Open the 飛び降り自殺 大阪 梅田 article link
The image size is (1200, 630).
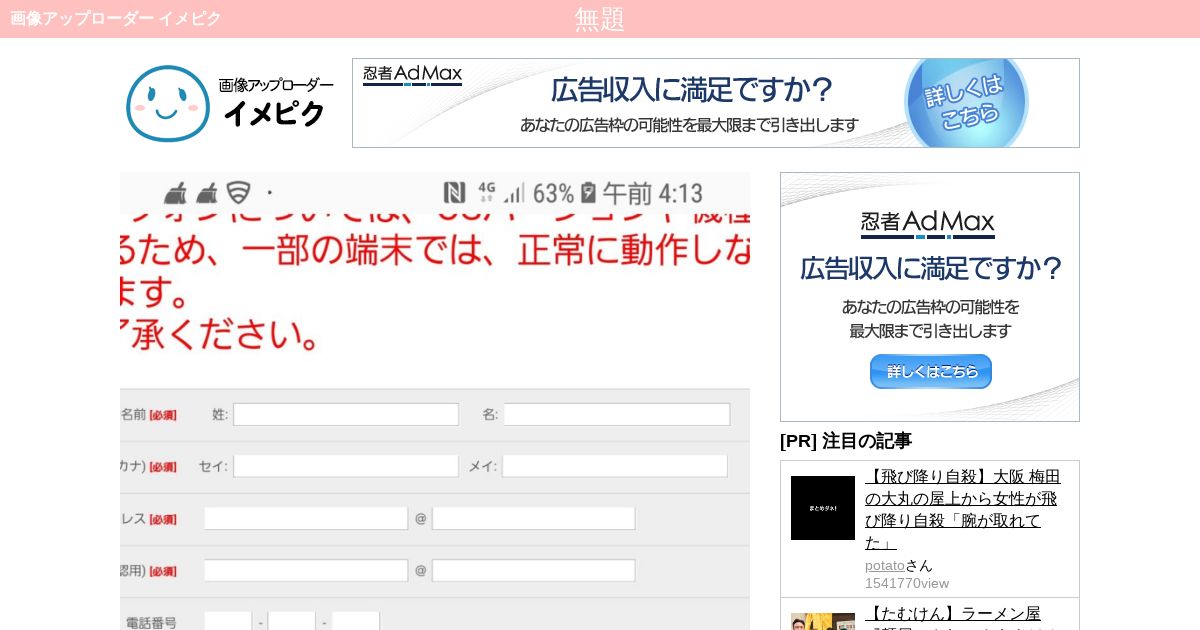click(963, 509)
